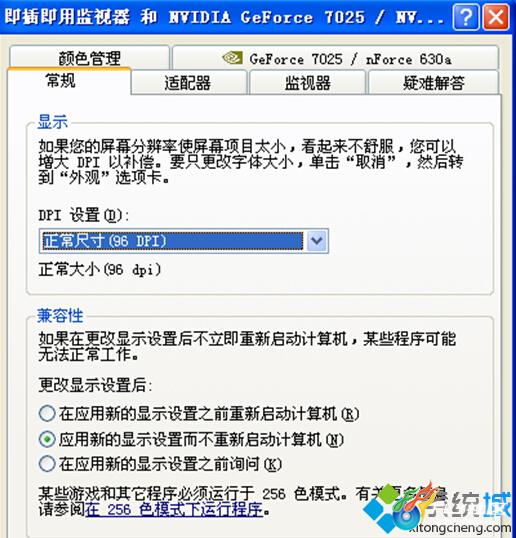The image size is (516, 538).
Task: Select 应用新的显示设置而不重新启动计算机 radio button
Action: click(x=47, y=439)
